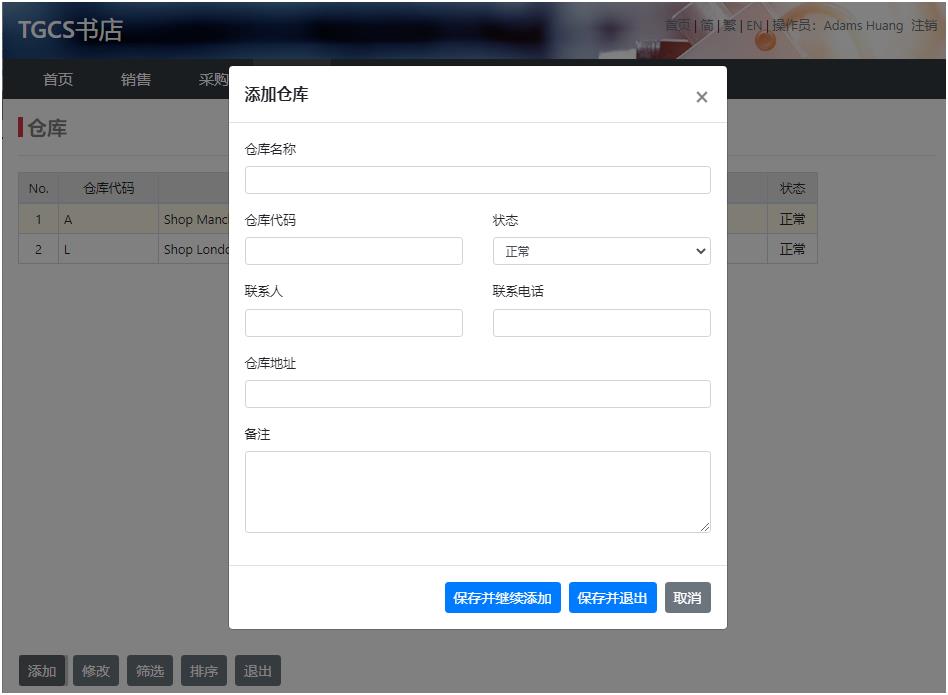Click the 注销 logout link

[x=924, y=26]
